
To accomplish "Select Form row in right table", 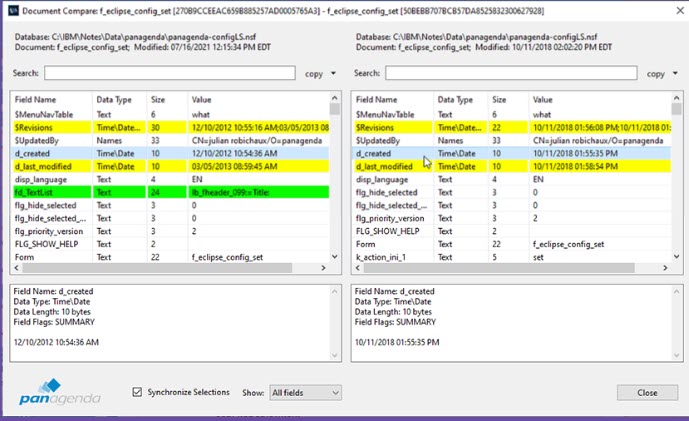I will (512, 244).
